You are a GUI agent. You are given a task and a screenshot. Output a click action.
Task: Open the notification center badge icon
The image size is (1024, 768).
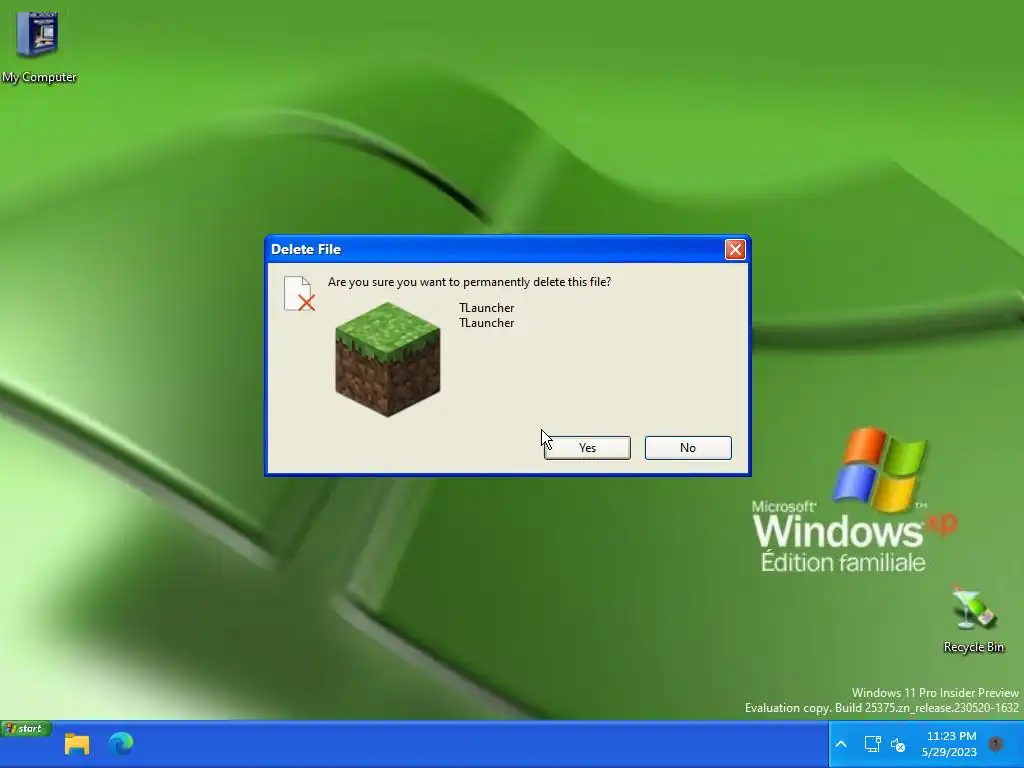pos(996,743)
